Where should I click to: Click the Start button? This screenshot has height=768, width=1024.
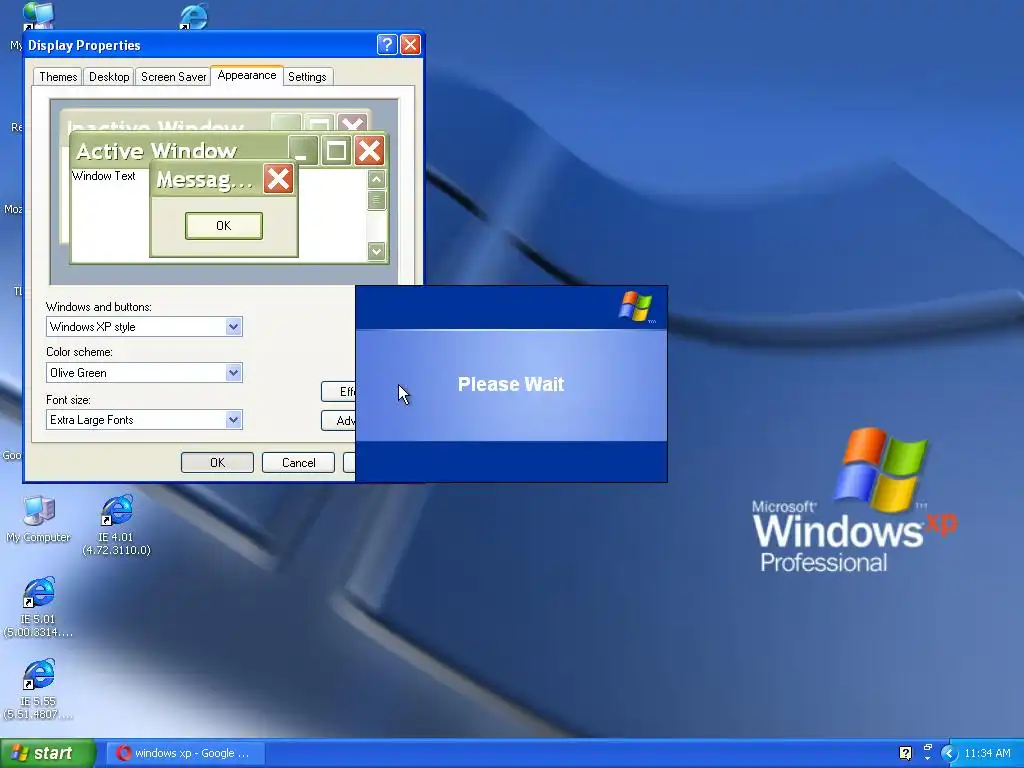click(48, 753)
